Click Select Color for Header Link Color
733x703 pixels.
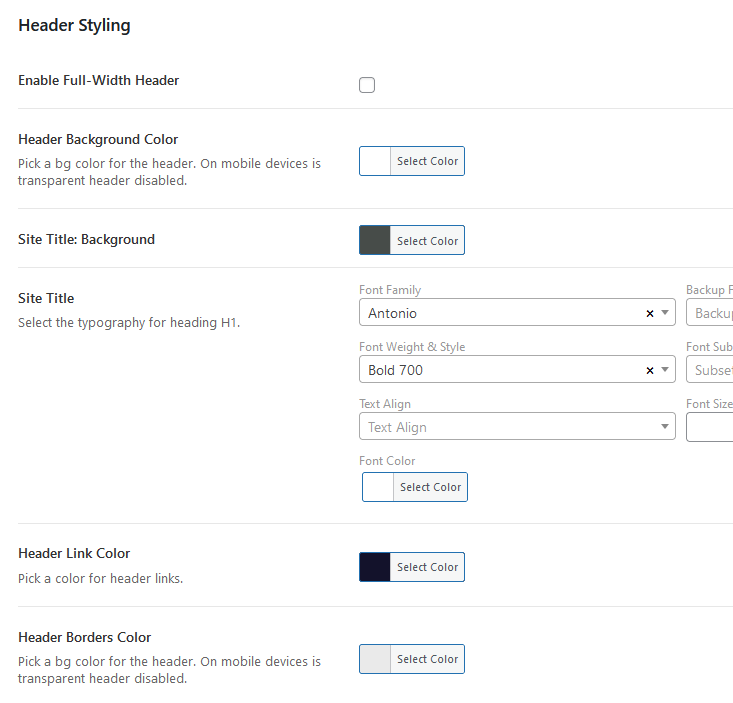pos(427,567)
